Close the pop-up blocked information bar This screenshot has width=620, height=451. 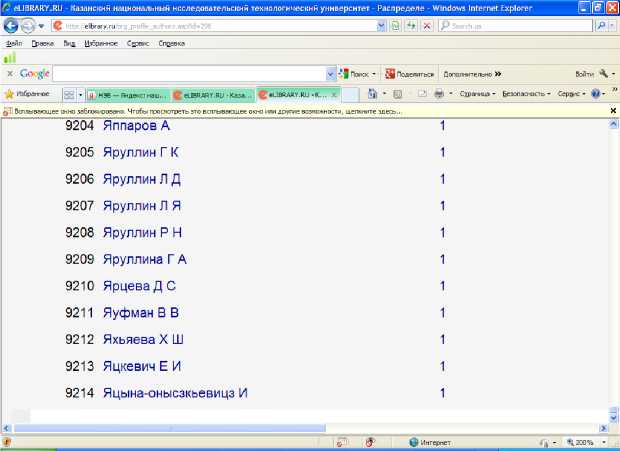(613, 111)
